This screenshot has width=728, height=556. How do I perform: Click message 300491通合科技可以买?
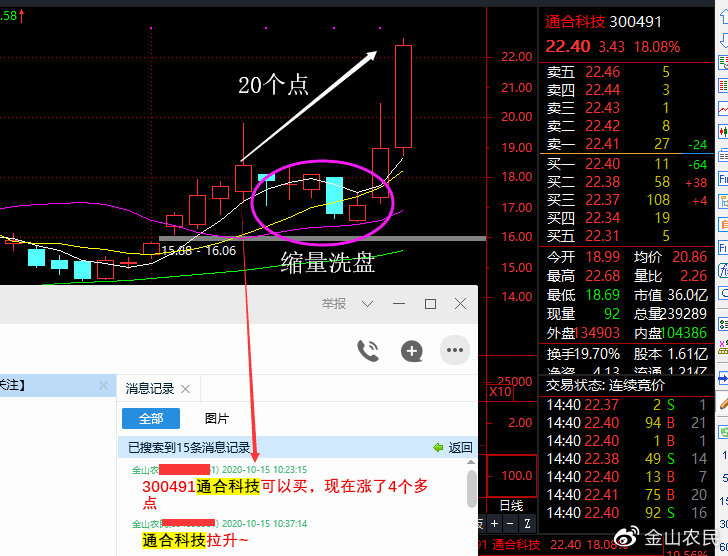tap(285, 494)
